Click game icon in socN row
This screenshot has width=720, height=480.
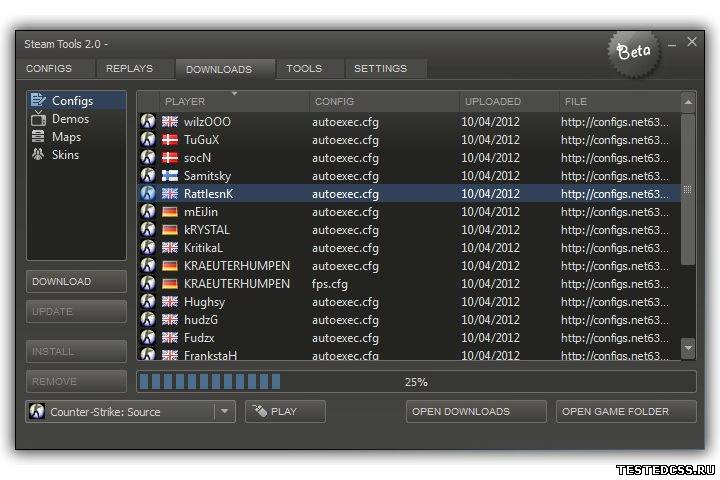148,157
